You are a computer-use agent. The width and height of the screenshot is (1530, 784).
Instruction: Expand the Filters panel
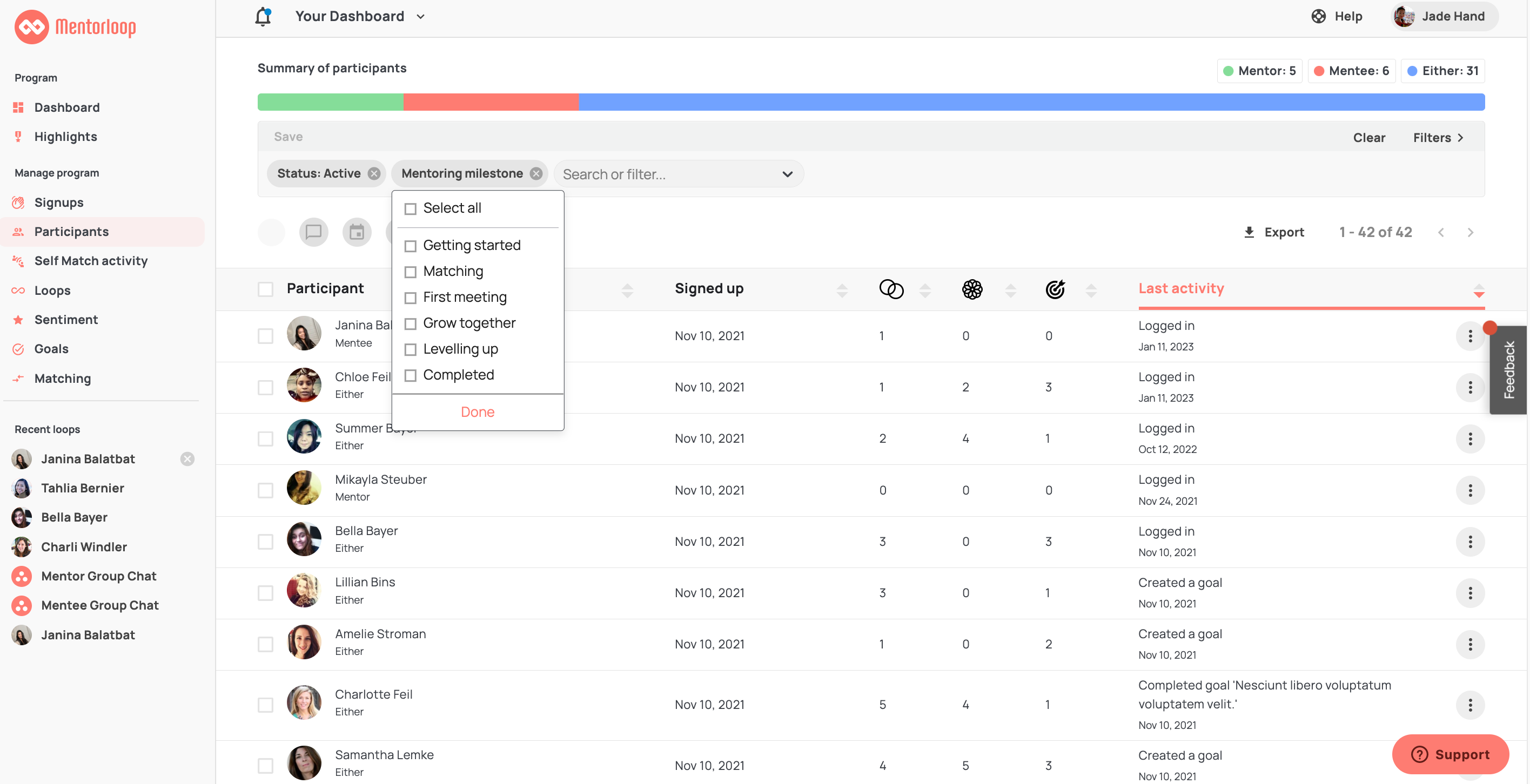pos(1438,138)
